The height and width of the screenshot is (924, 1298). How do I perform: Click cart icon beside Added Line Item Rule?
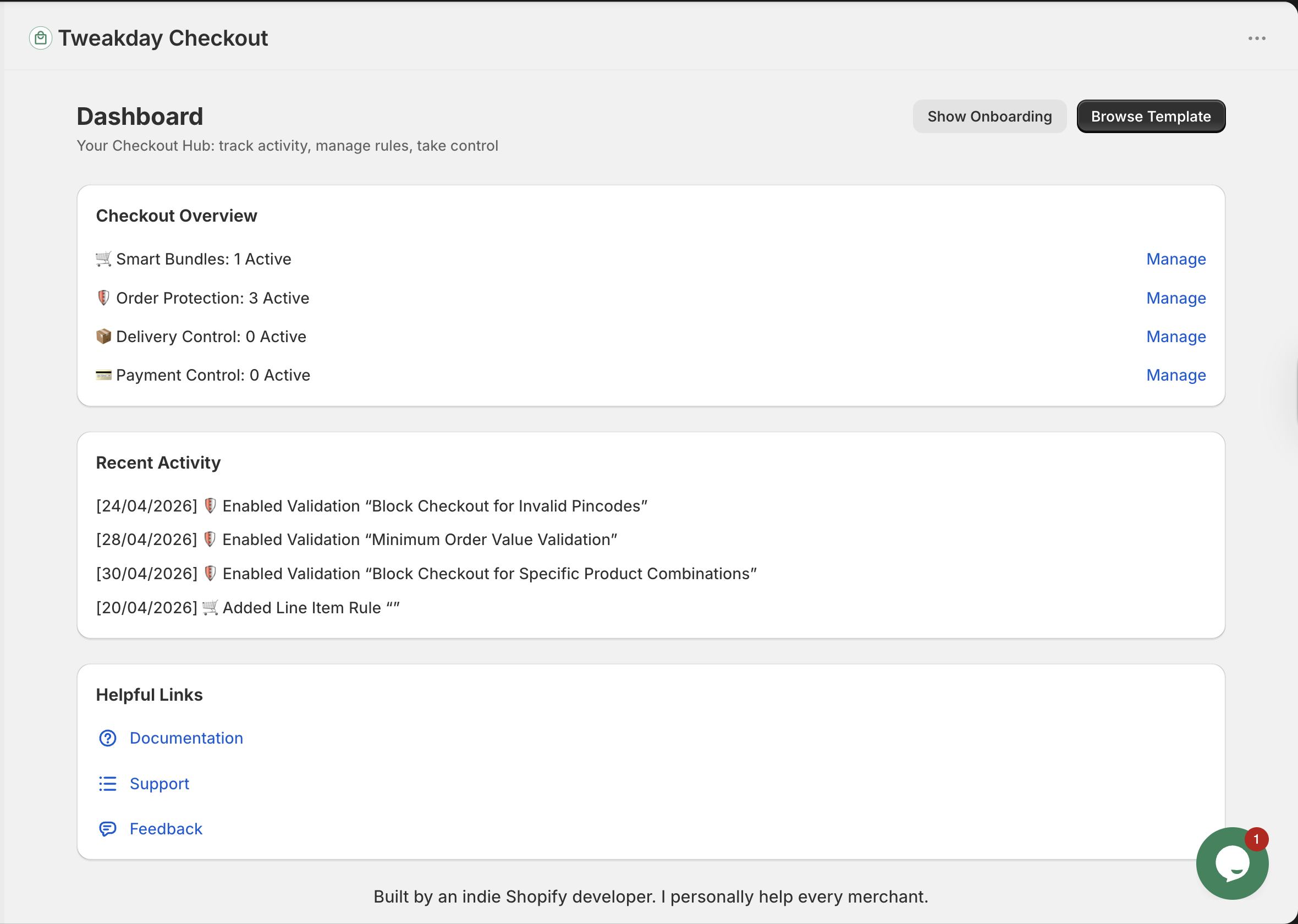click(x=210, y=608)
